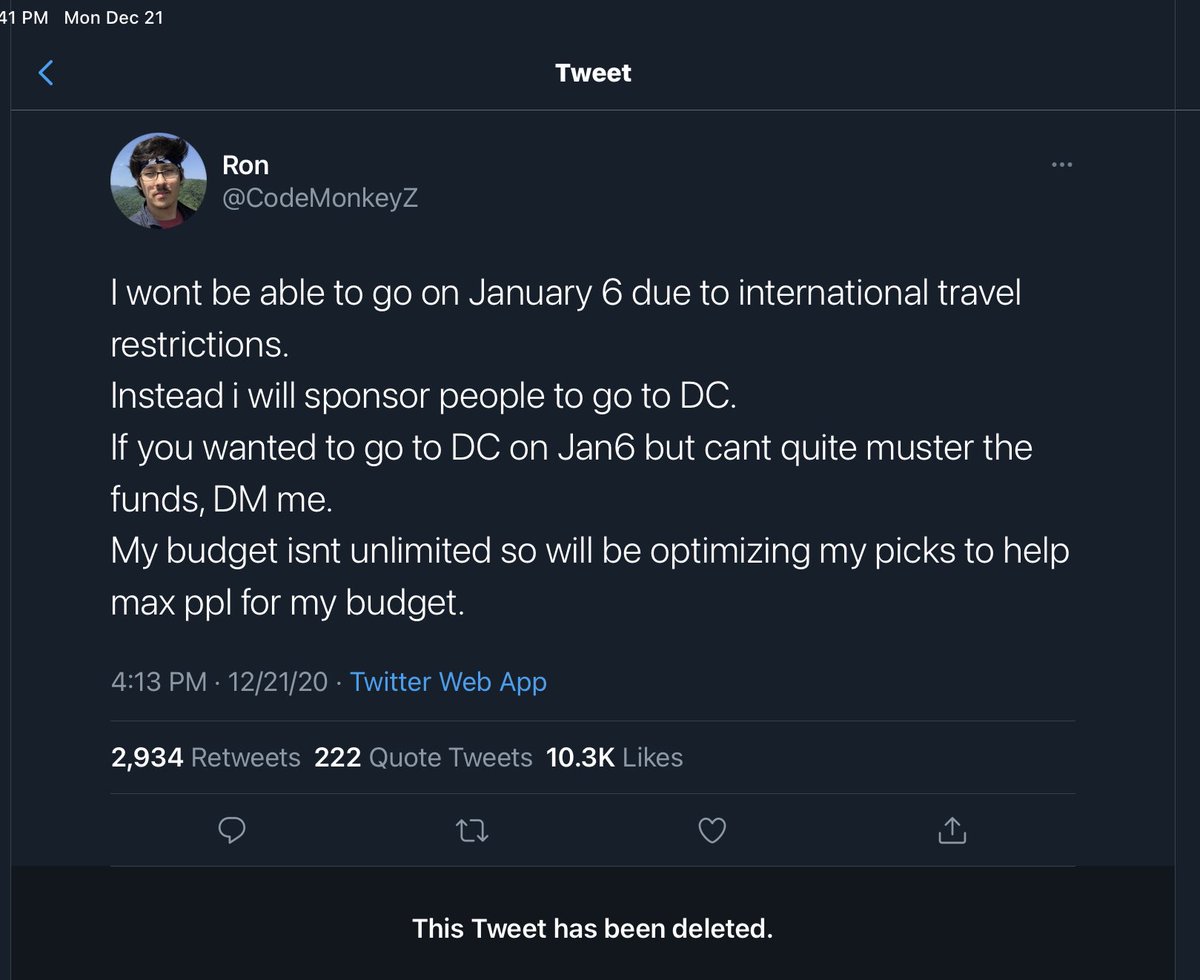Click the display name Ron

[x=245, y=165]
